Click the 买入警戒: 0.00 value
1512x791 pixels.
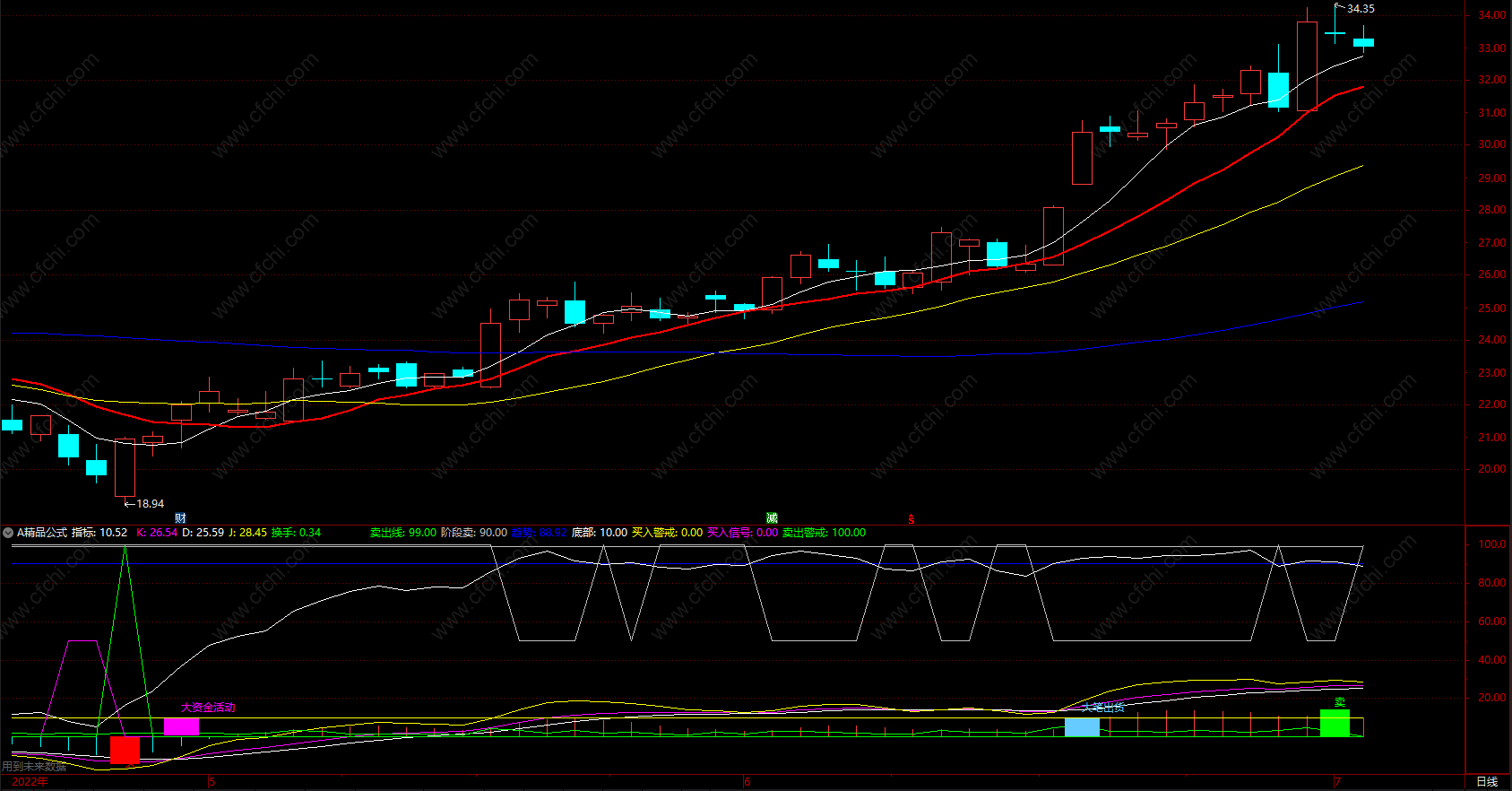click(668, 533)
